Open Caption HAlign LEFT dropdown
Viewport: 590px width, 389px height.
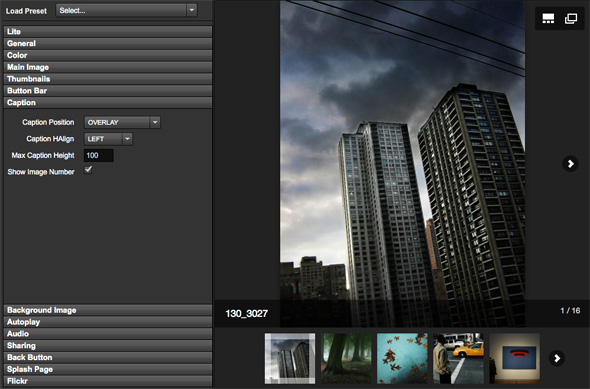tap(108, 139)
